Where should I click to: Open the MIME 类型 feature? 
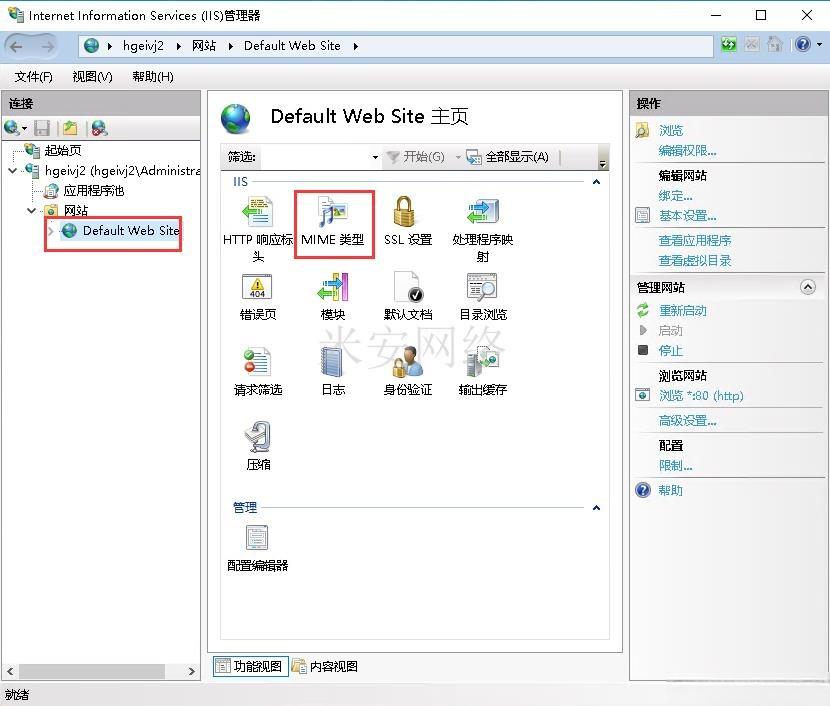pyautogui.click(x=333, y=221)
